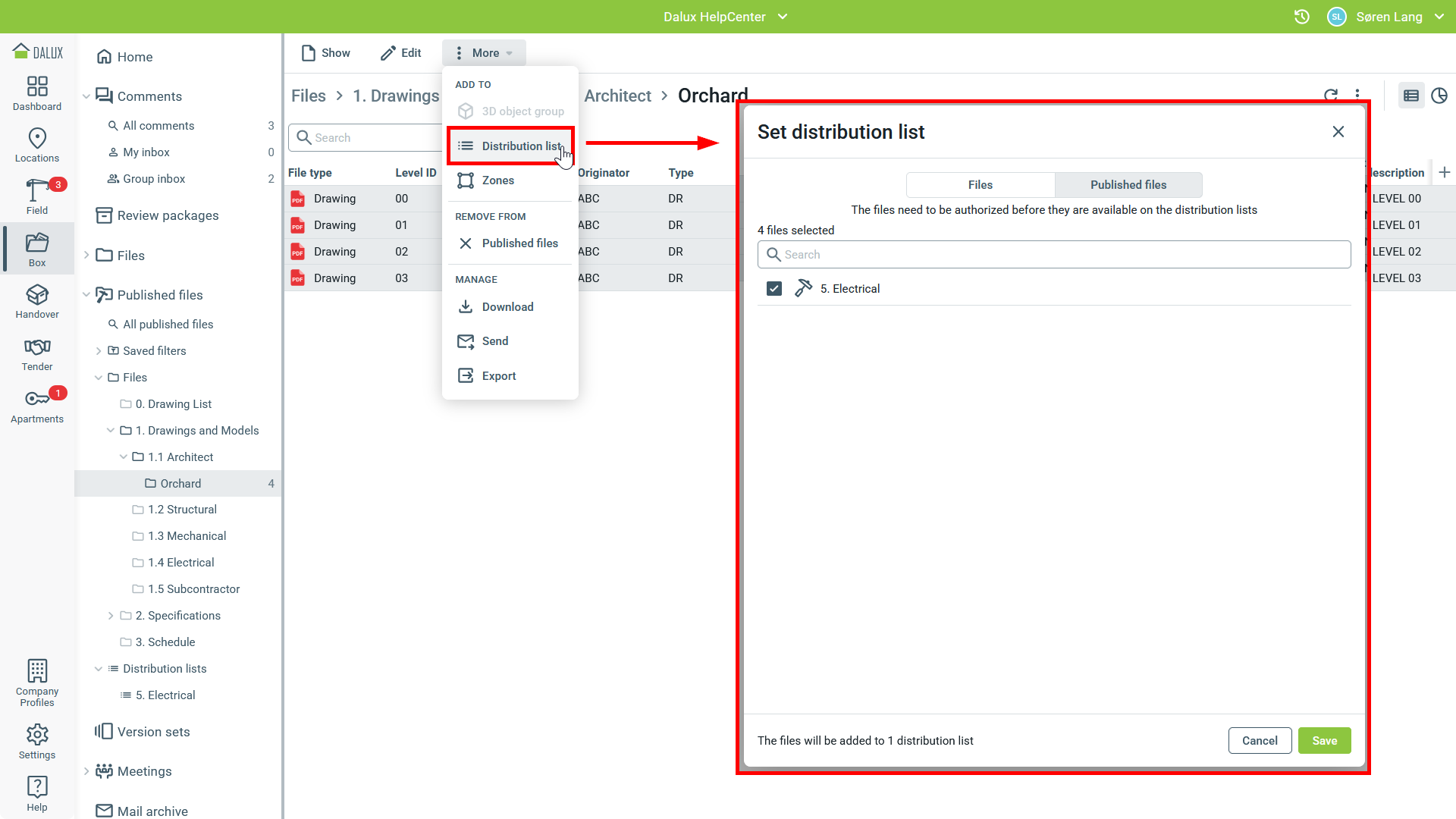Select Zones from the More menu
The width and height of the screenshot is (1456, 819).
(x=497, y=180)
